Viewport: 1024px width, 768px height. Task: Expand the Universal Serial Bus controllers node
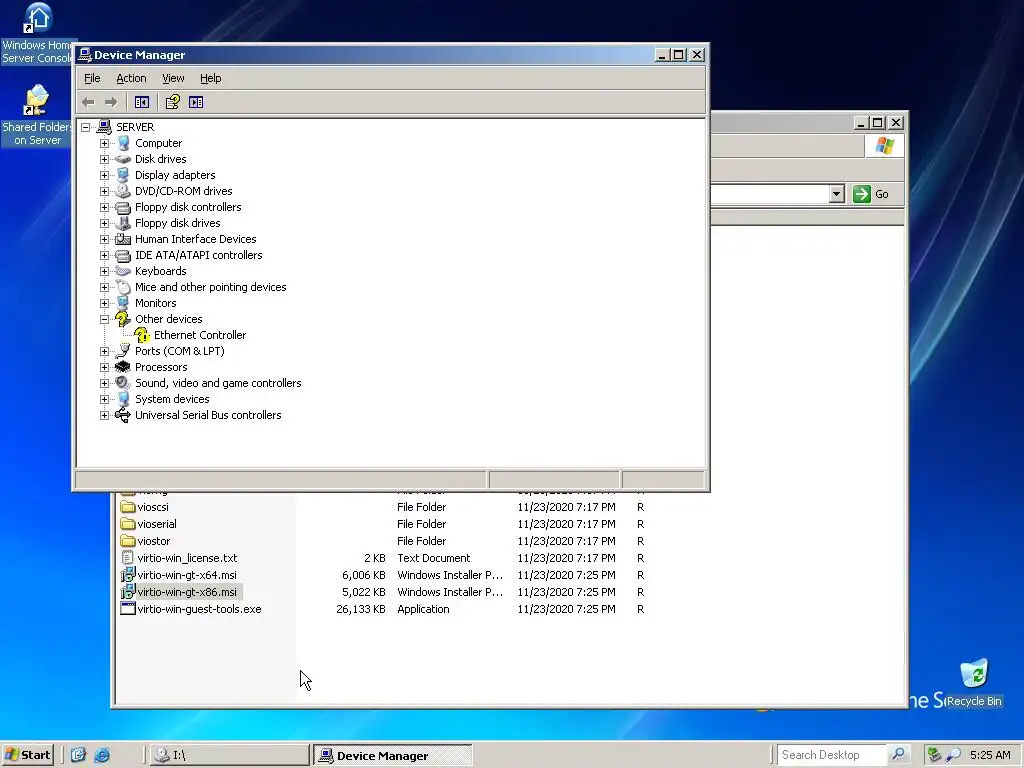point(104,415)
